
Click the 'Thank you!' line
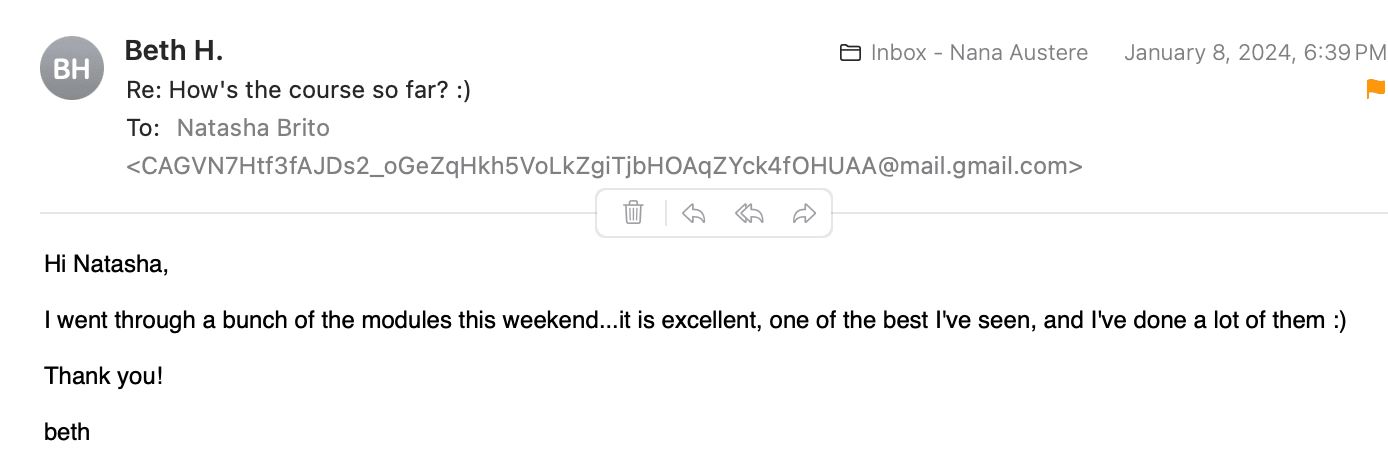click(103, 377)
